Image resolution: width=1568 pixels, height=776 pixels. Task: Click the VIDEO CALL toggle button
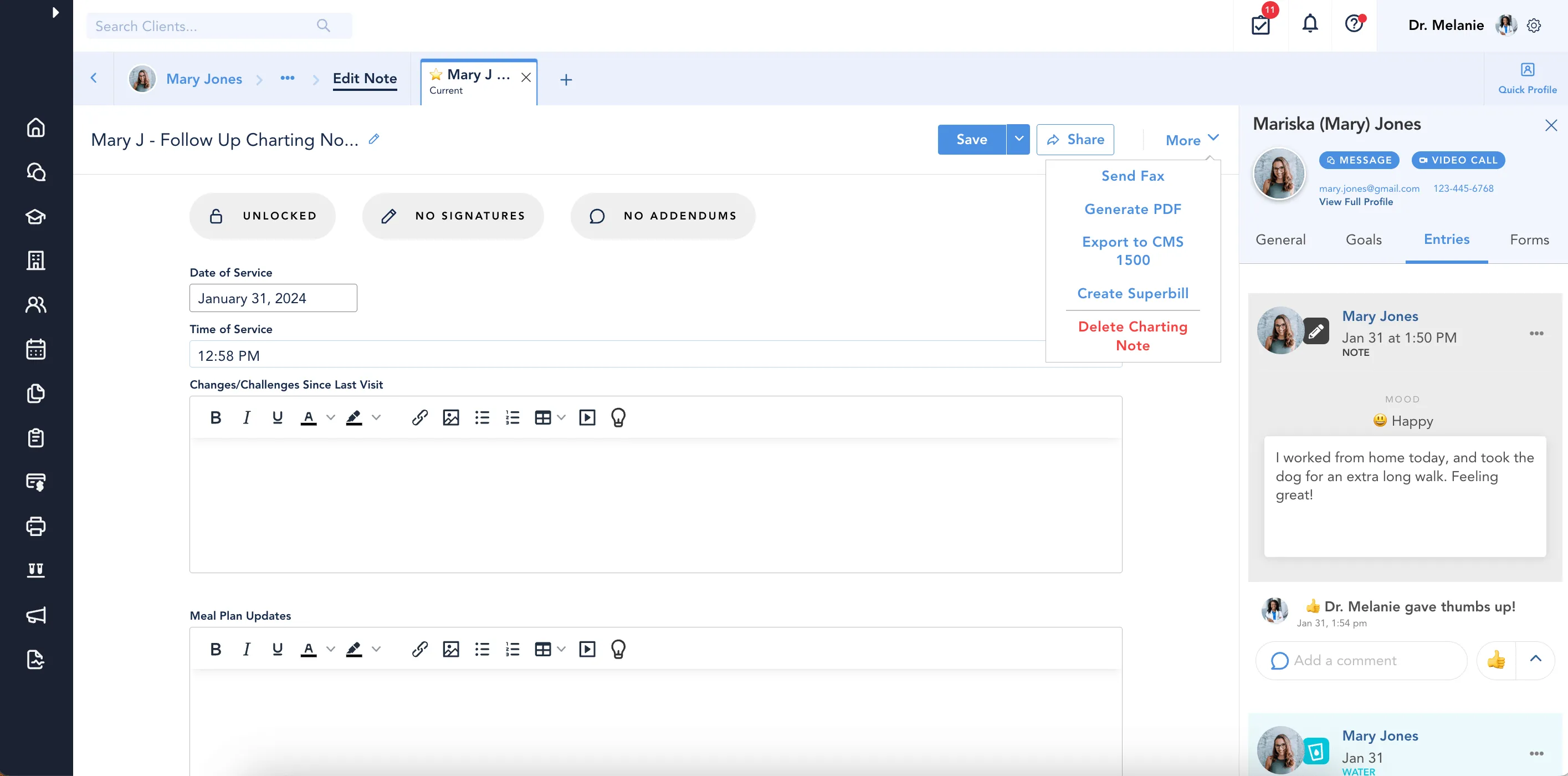[1458, 160]
